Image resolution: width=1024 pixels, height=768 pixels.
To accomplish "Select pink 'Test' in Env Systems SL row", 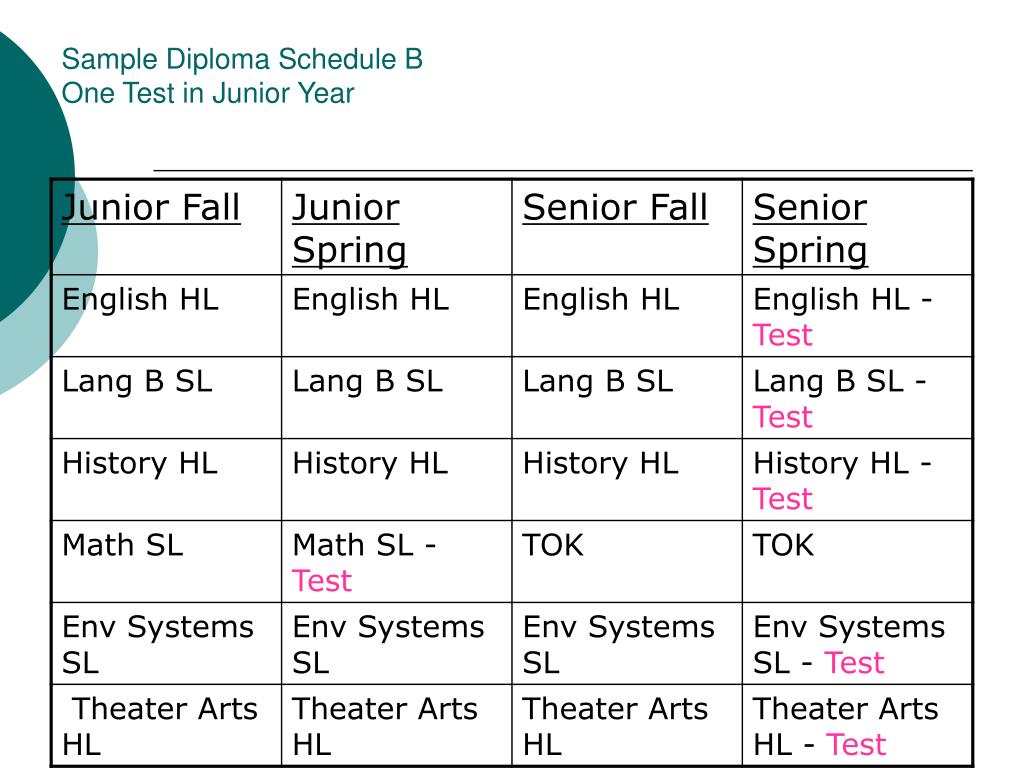I will (854, 663).
